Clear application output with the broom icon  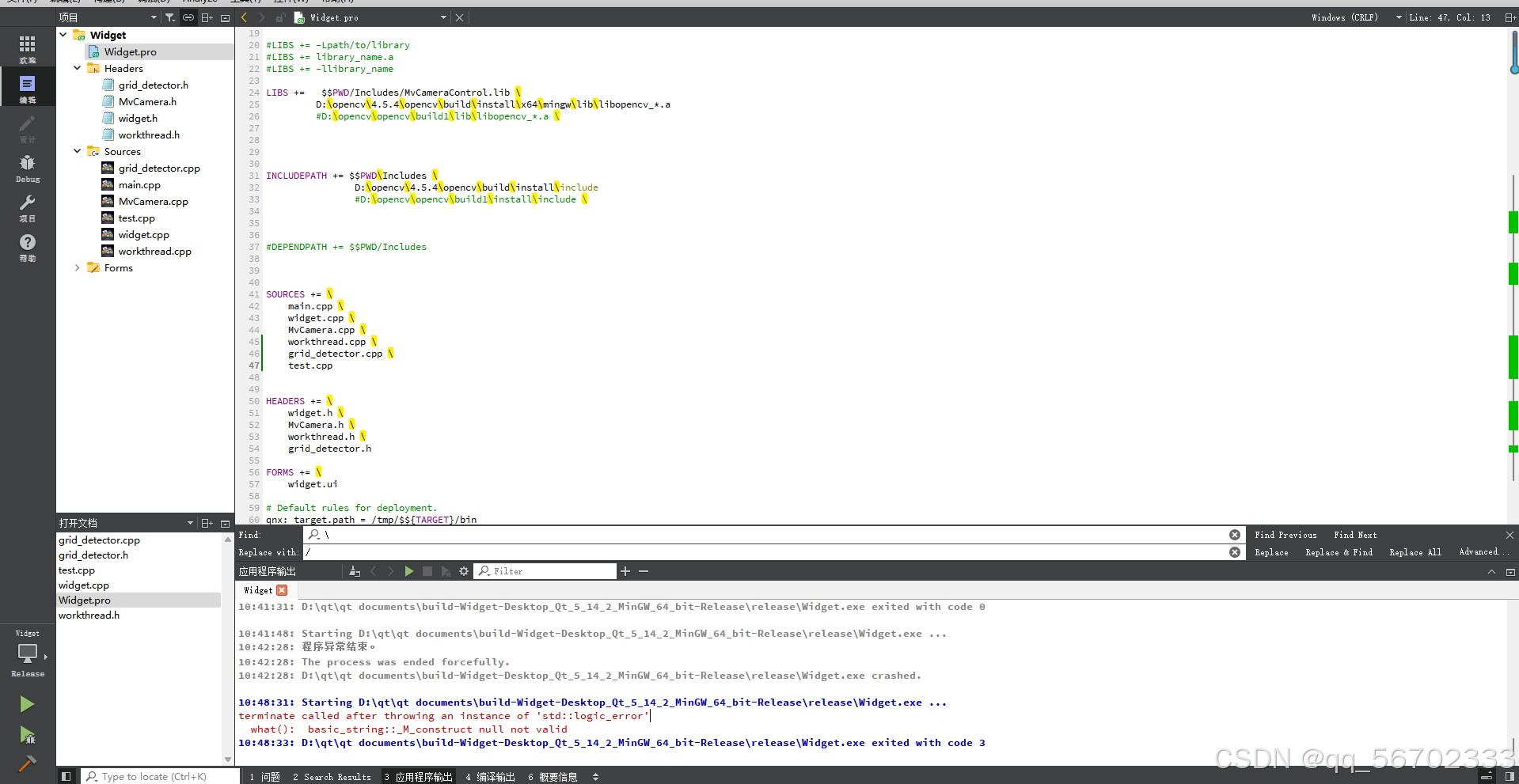(354, 570)
